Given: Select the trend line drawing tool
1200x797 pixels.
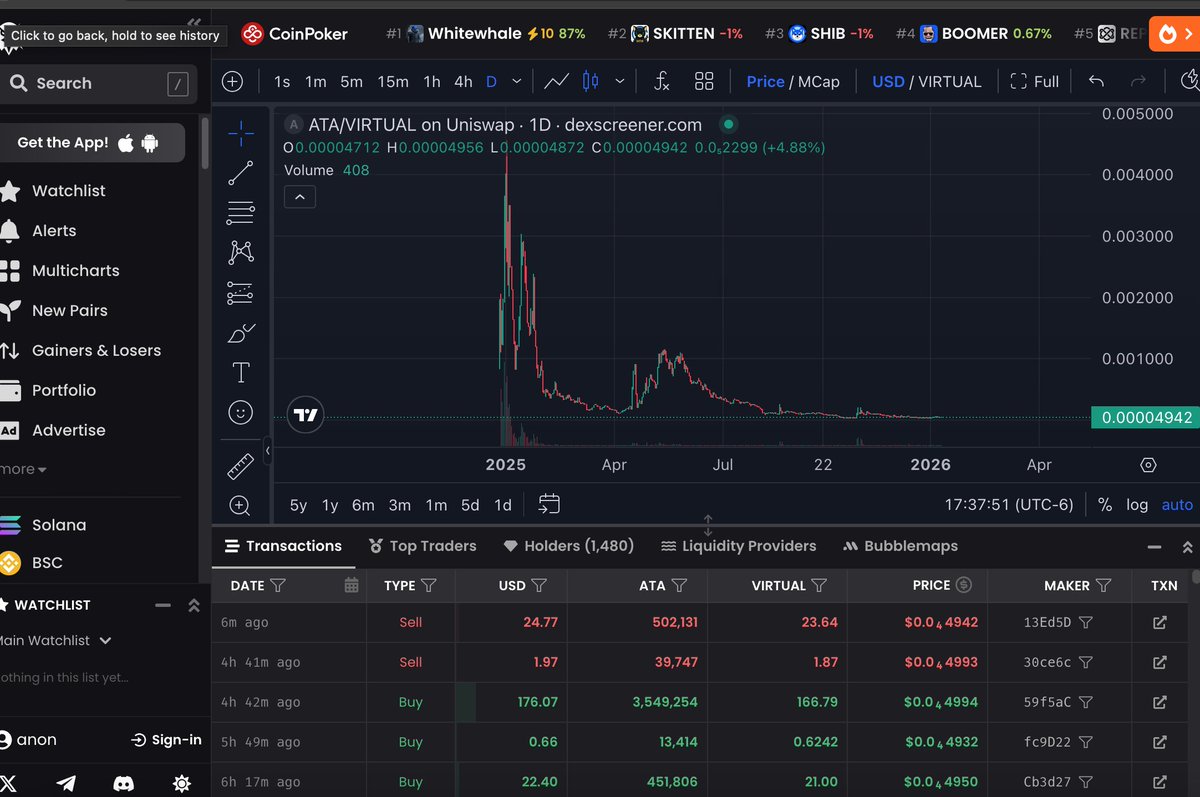Looking at the screenshot, I should pyautogui.click(x=241, y=173).
